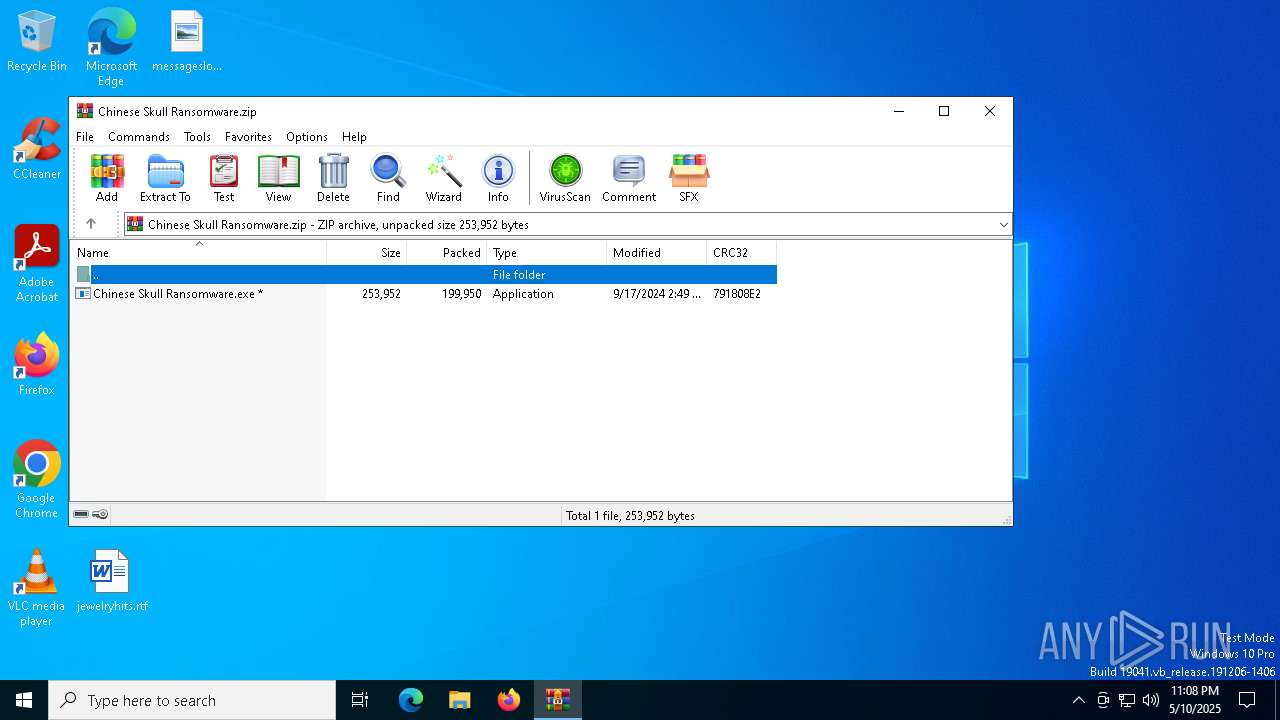Image resolution: width=1280 pixels, height=720 pixels.
Task: Select jewelryhits.rtf desktop file
Action: pos(111,581)
